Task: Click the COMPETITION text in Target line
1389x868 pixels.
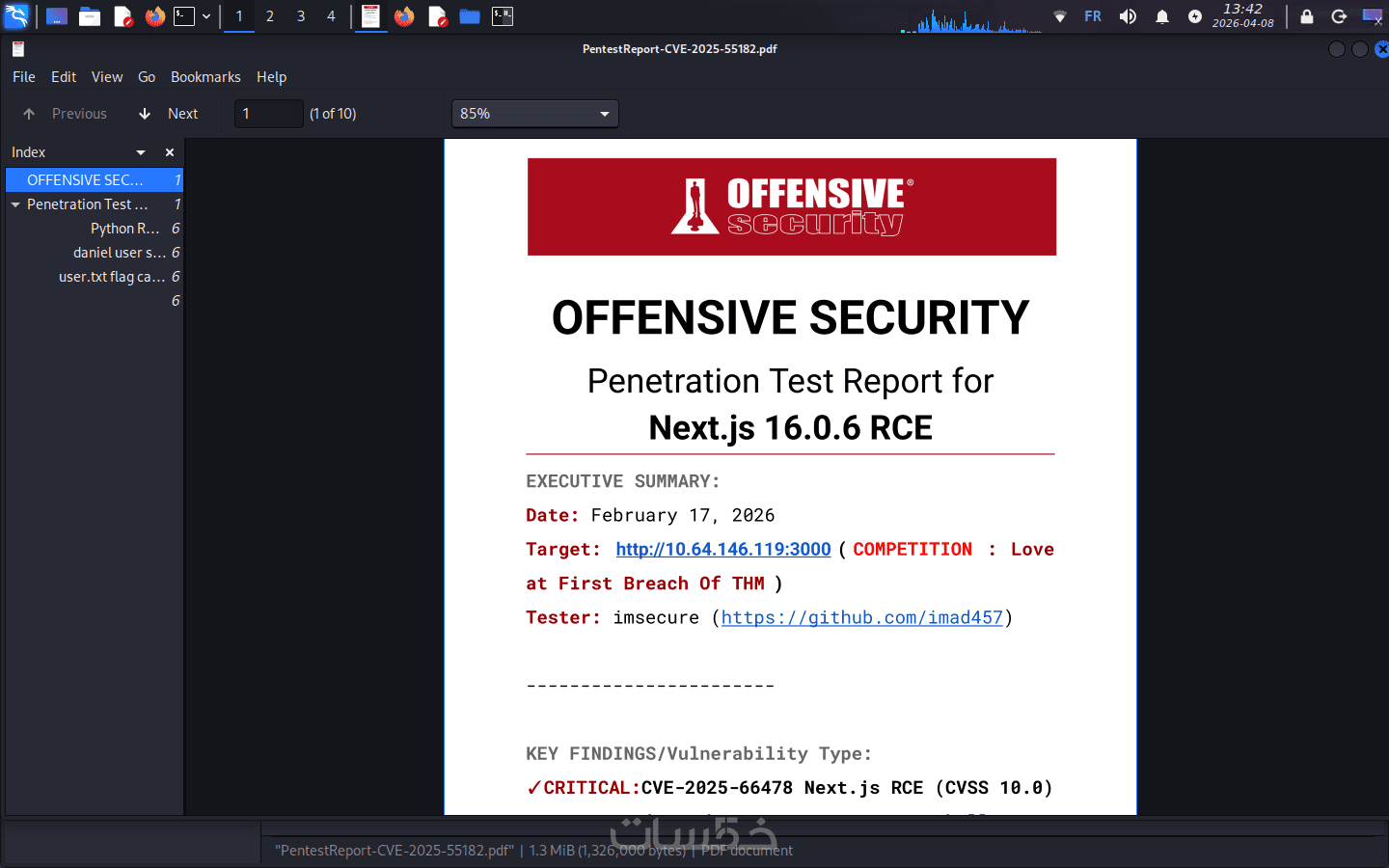Action: (912, 549)
